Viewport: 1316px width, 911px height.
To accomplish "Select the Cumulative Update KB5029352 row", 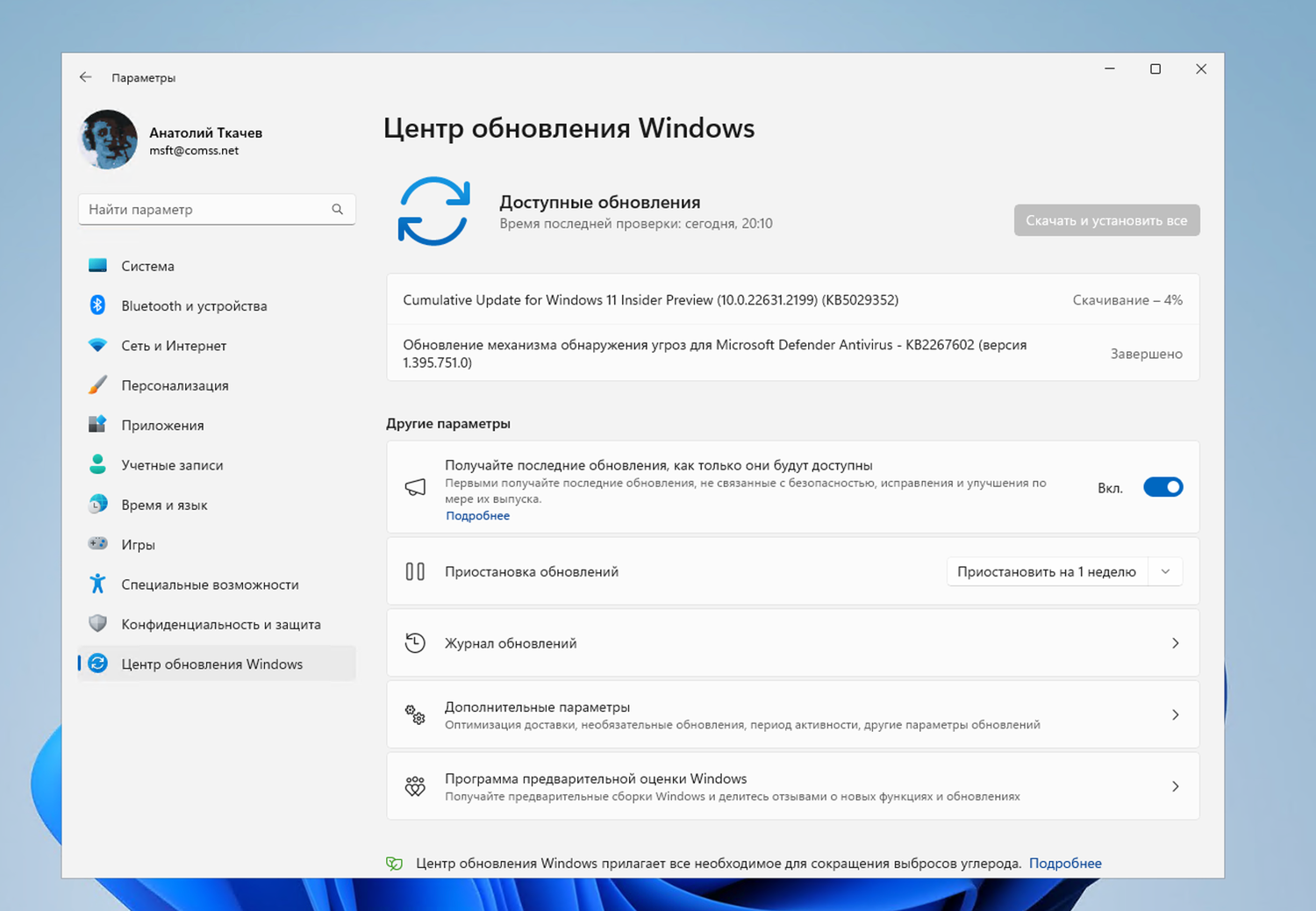I will point(792,300).
